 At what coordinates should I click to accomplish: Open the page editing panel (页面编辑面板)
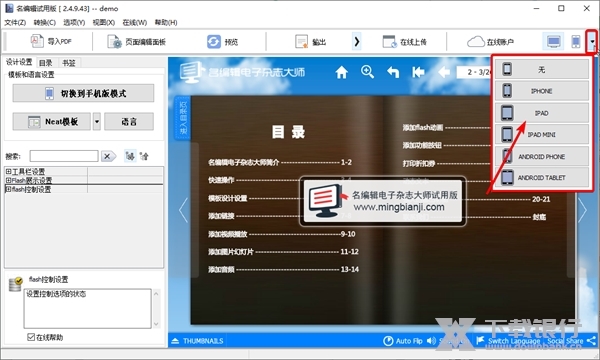[137, 42]
